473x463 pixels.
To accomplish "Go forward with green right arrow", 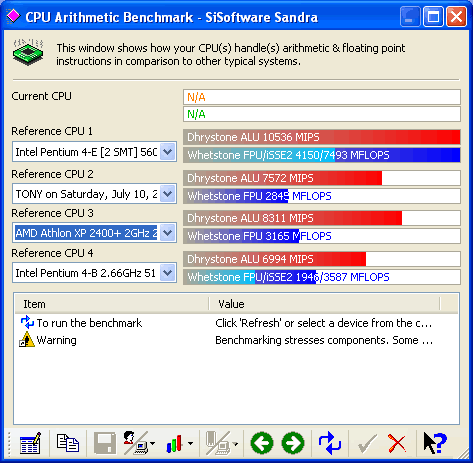I will coord(293,443).
